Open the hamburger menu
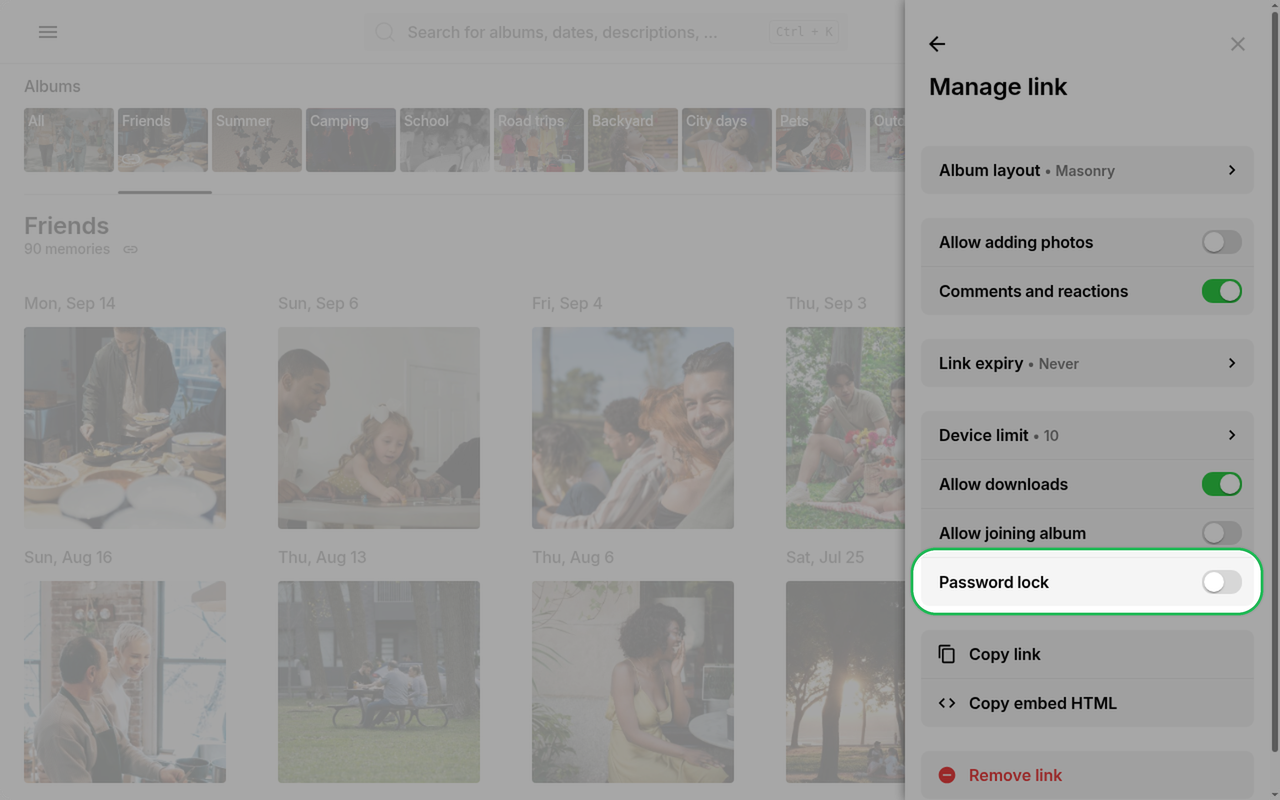 (x=48, y=32)
